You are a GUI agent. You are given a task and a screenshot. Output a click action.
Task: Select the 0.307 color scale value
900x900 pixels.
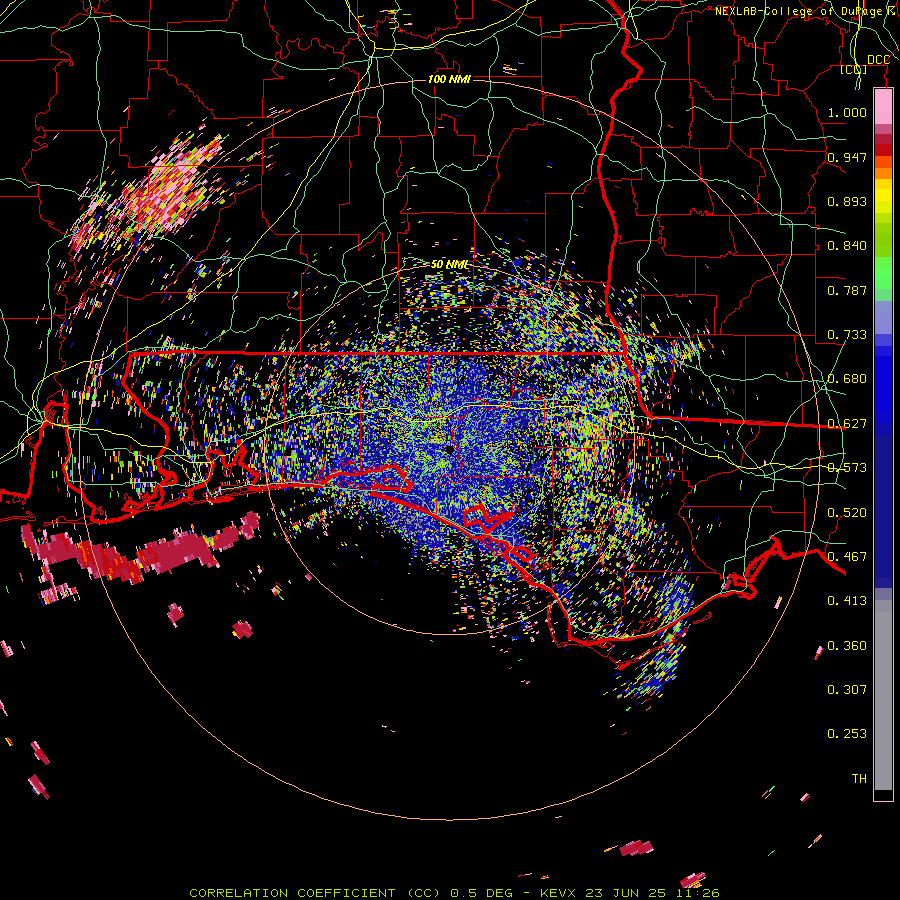pos(847,690)
